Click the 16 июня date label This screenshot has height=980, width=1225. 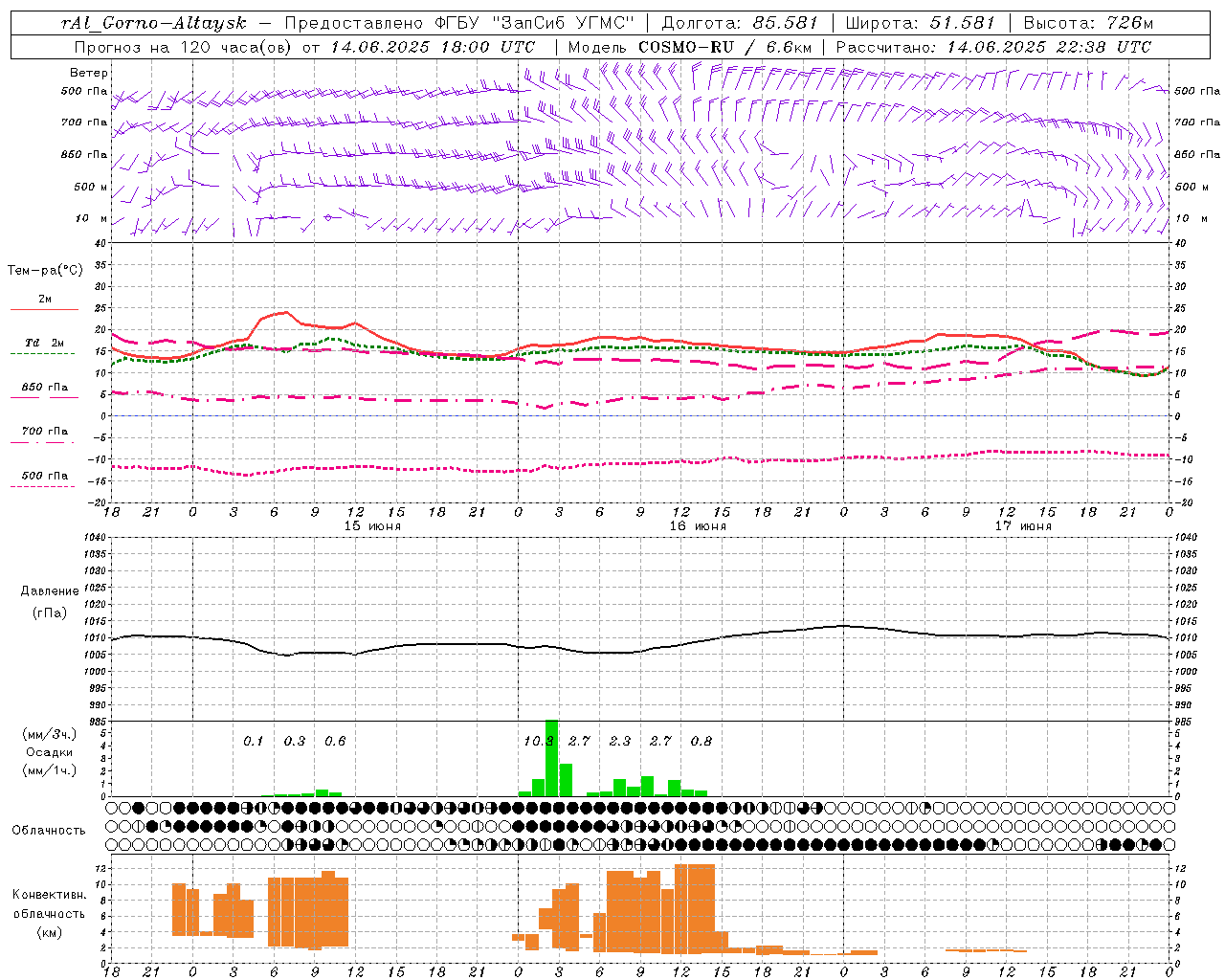[x=698, y=525]
